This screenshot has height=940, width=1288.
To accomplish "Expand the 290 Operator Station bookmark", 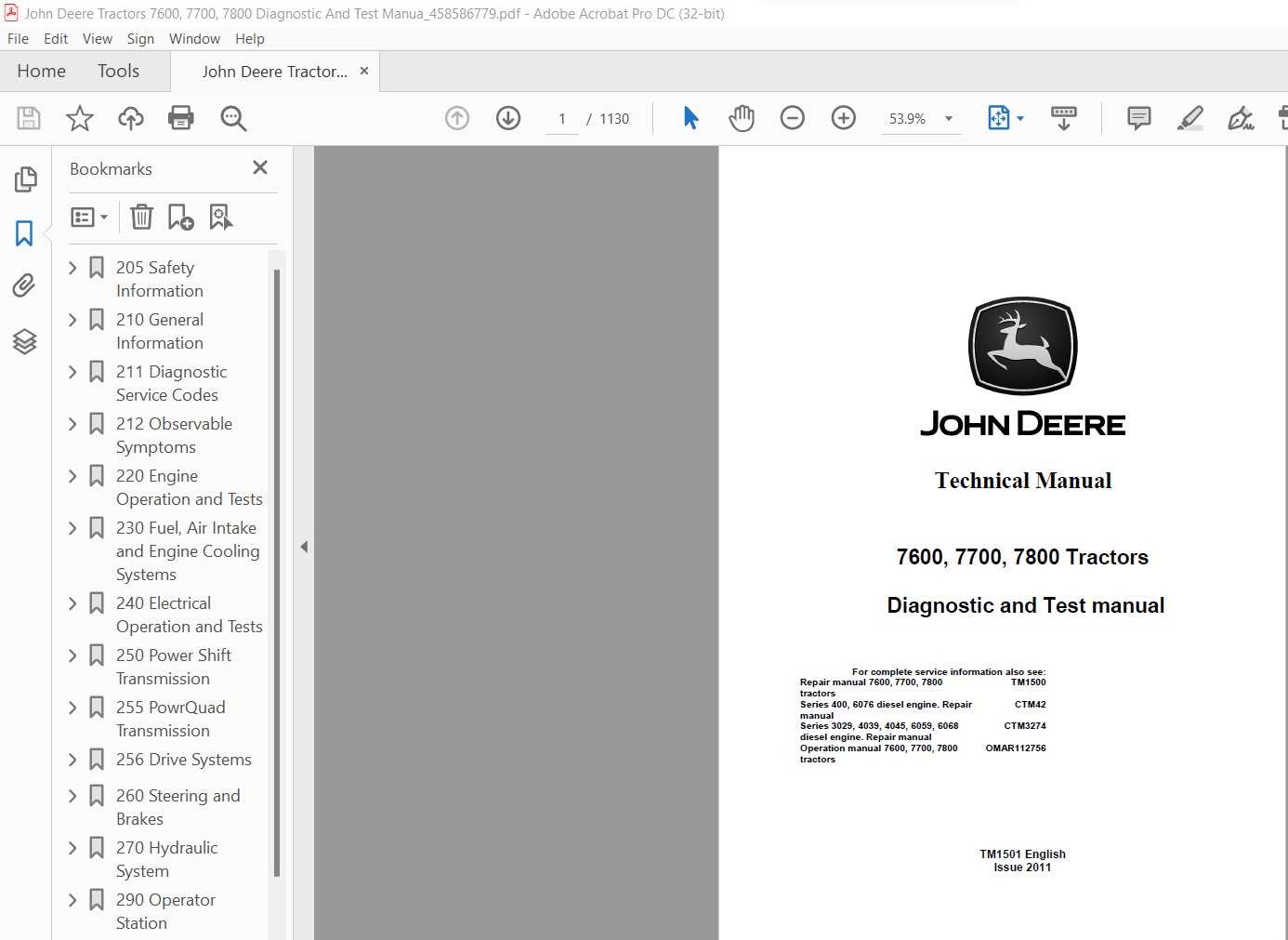I will point(72,900).
